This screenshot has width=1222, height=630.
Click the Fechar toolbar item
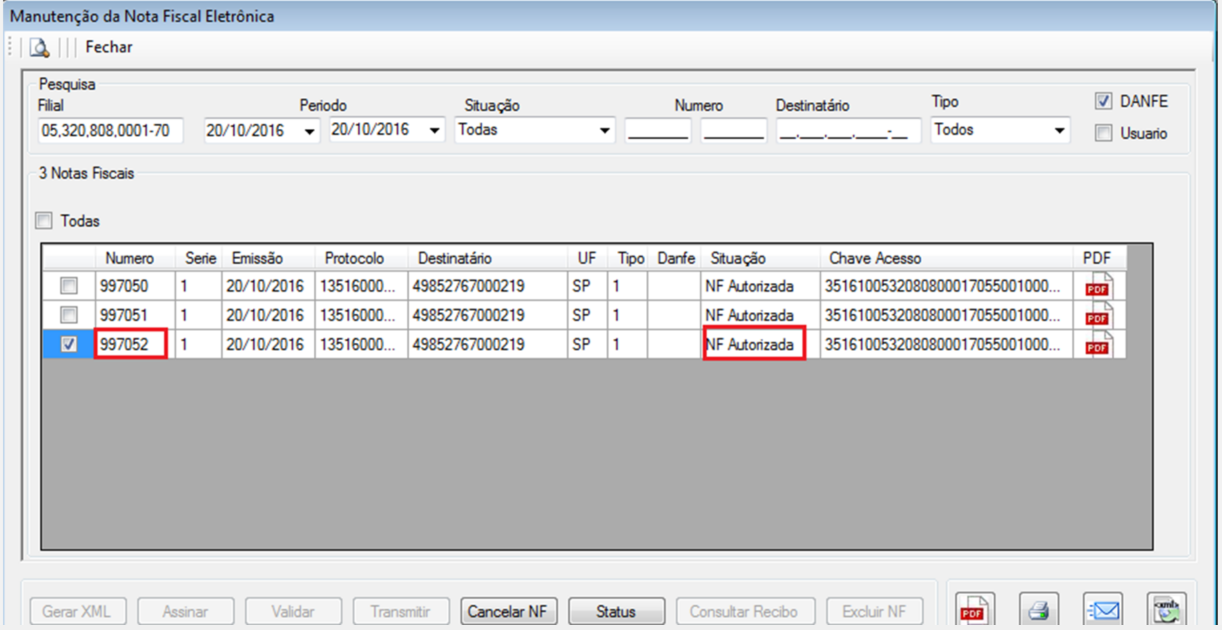(109, 47)
